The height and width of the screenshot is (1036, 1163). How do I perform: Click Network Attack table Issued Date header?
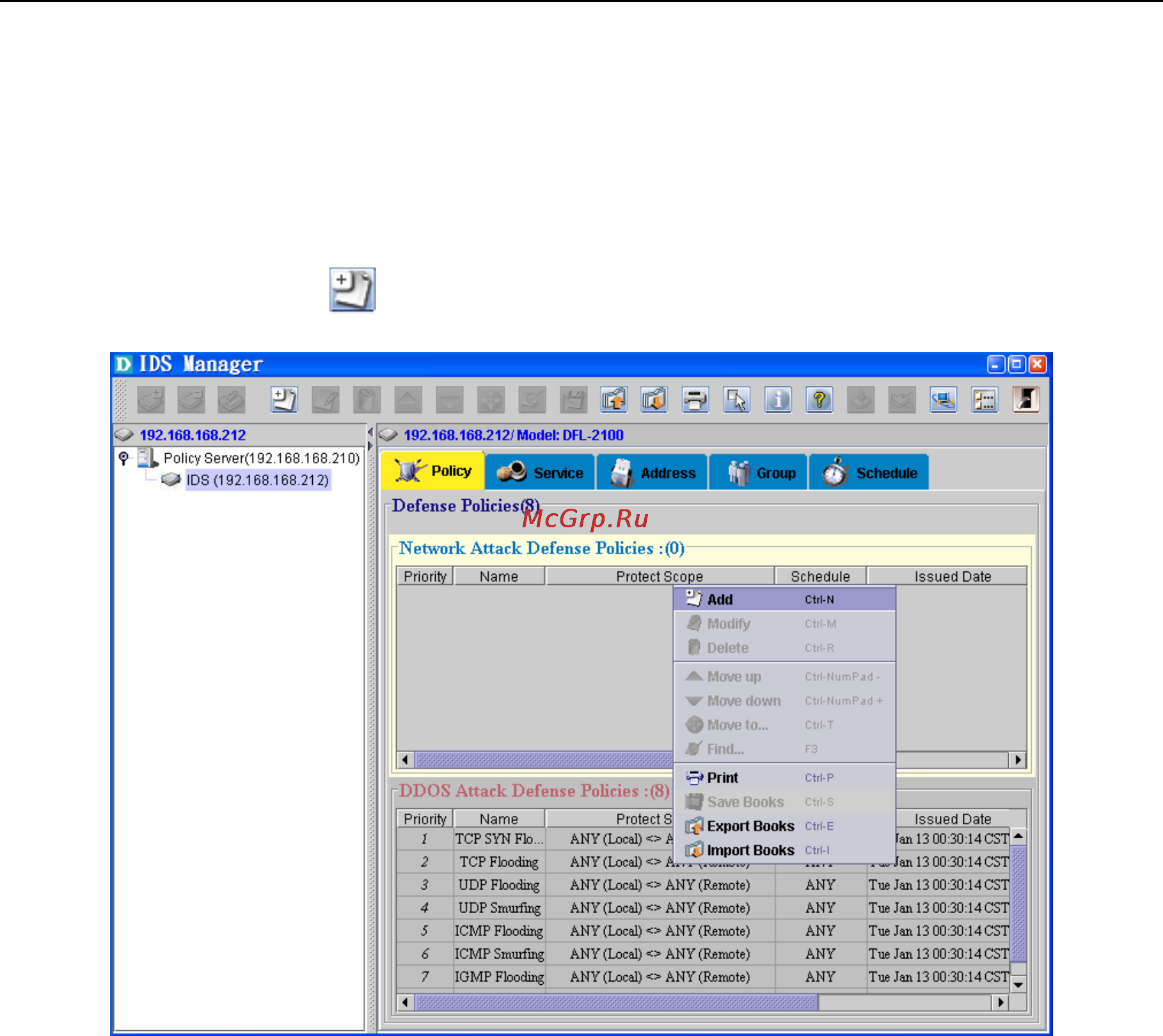[947, 577]
